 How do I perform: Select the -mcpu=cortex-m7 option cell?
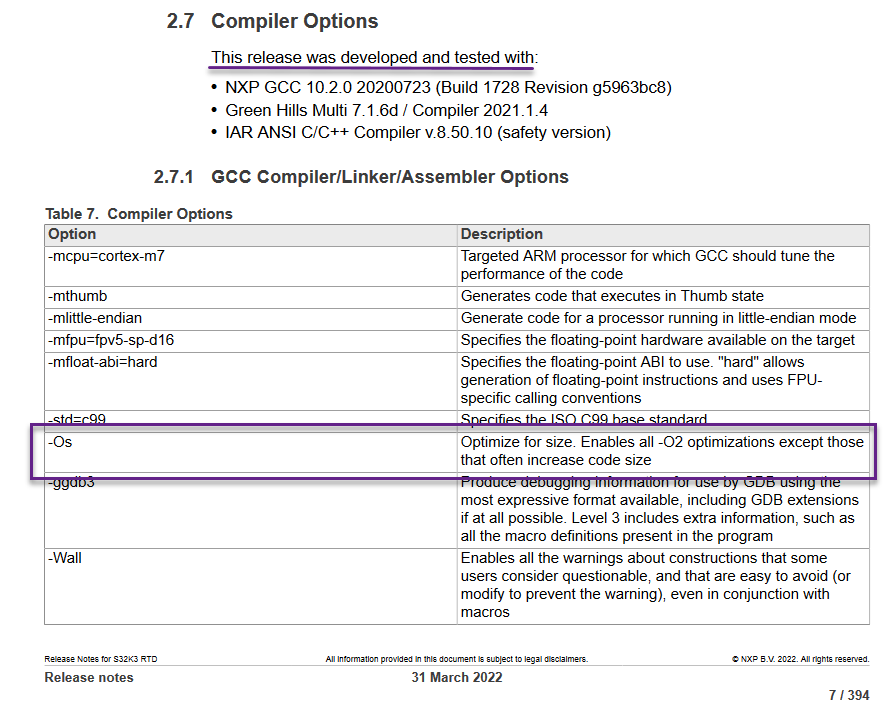coord(107,256)
